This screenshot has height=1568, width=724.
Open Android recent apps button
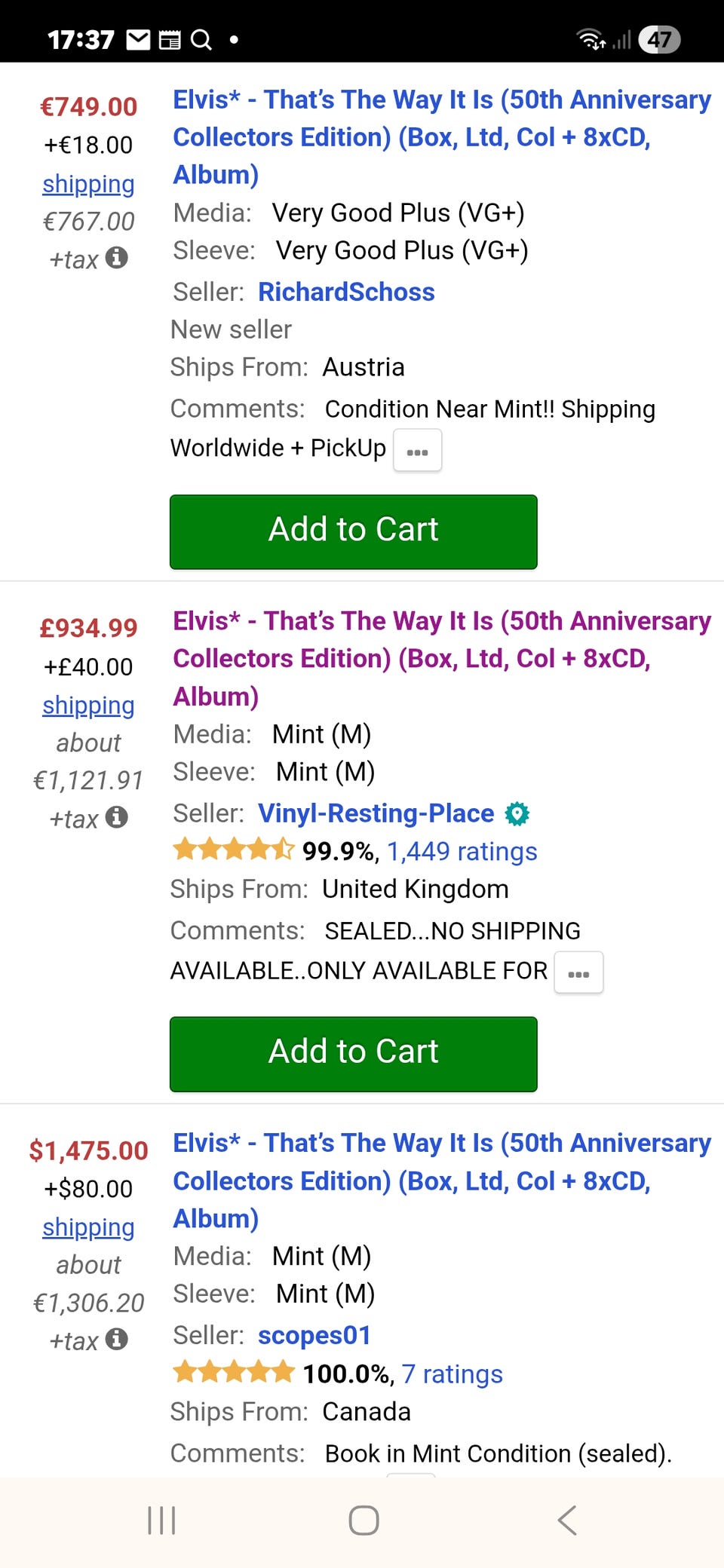[161, 1520]
